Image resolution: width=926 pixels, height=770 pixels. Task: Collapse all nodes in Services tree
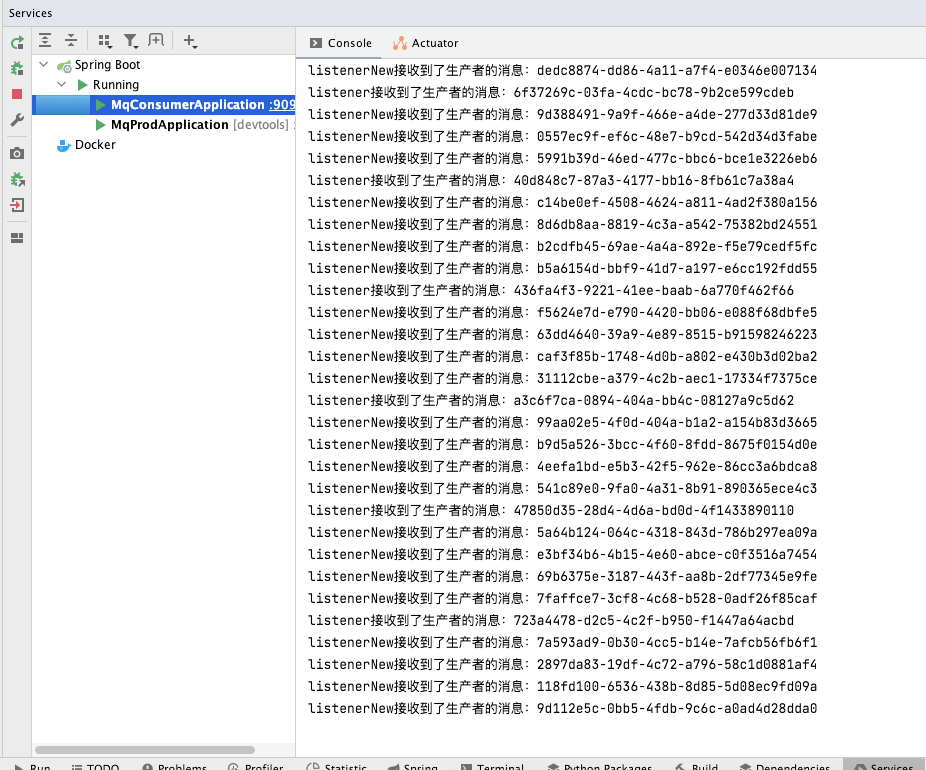71,40
